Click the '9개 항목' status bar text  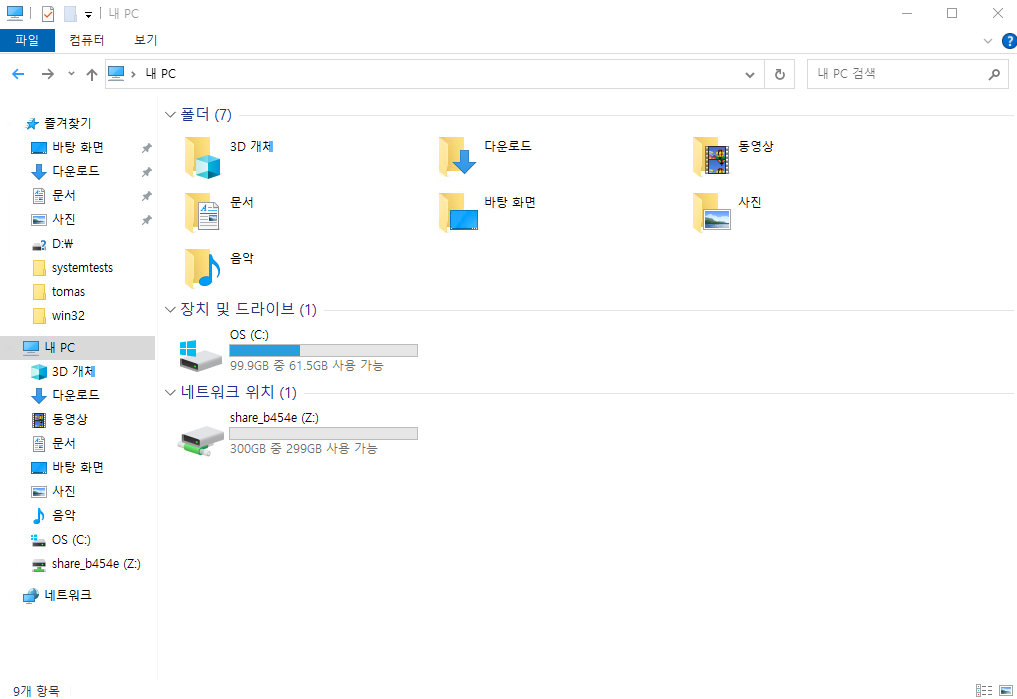click(x=36, y=691)
